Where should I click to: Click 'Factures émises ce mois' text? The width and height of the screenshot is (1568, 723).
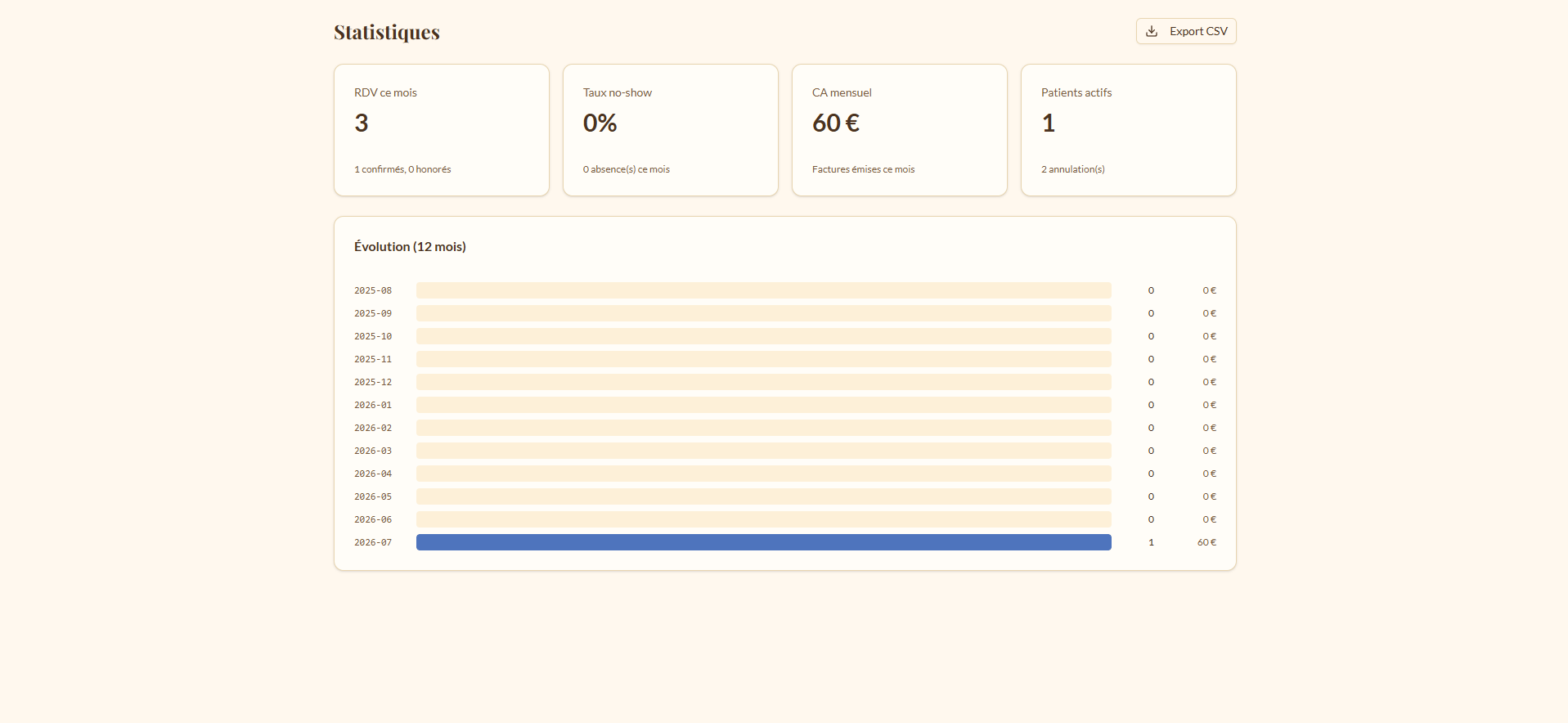[x=864, y=169]
